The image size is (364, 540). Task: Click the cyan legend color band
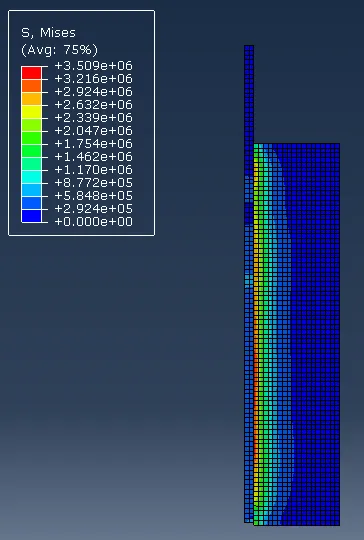click(31, 177)
